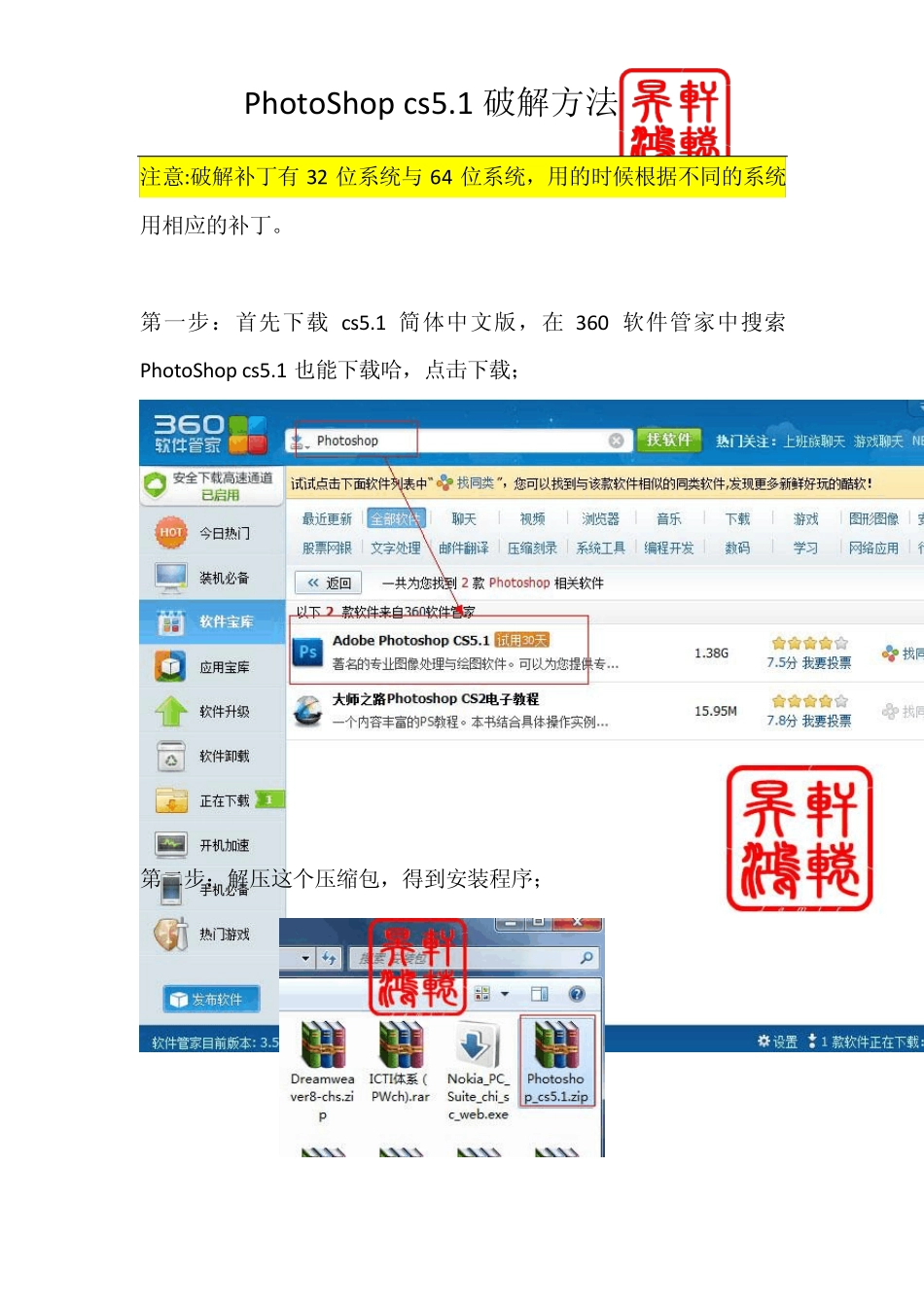Switch to the 图形图像 category tab
The image size is (924, 1307).
(x=873, y=519)
